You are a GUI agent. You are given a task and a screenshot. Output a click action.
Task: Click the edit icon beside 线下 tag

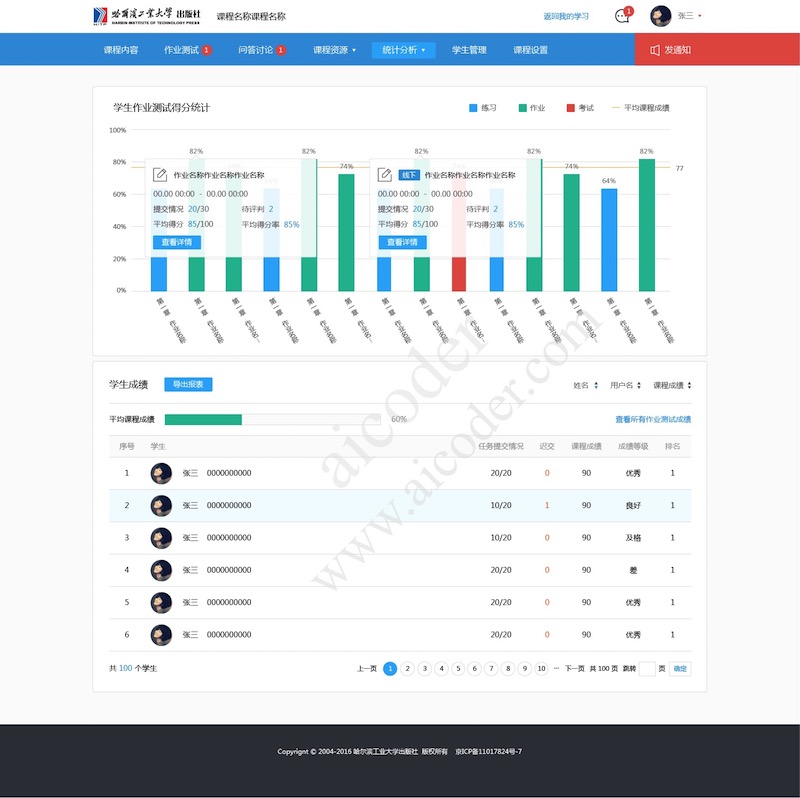(385, 175)
